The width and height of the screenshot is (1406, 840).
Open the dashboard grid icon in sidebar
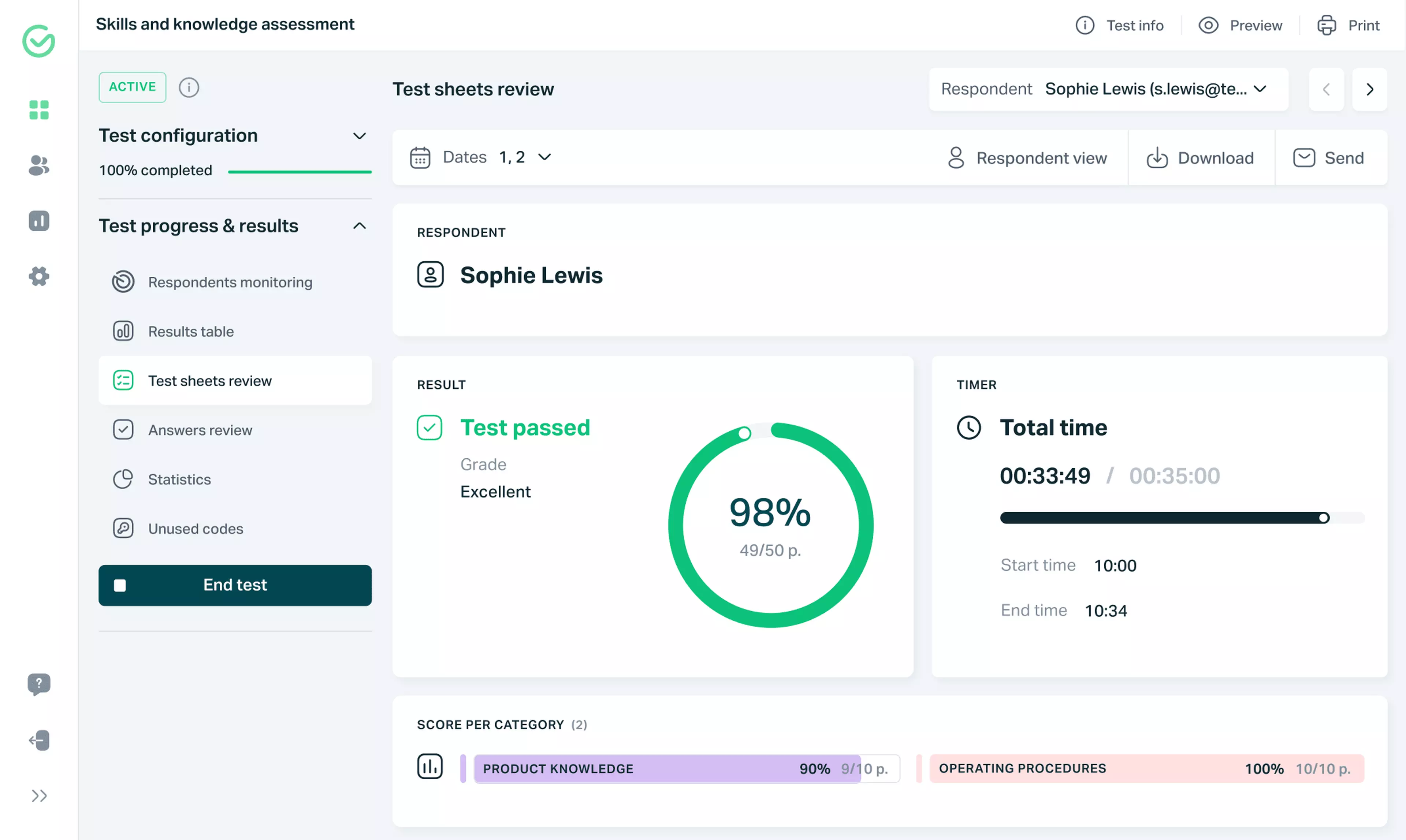click(x=38, y=111)
